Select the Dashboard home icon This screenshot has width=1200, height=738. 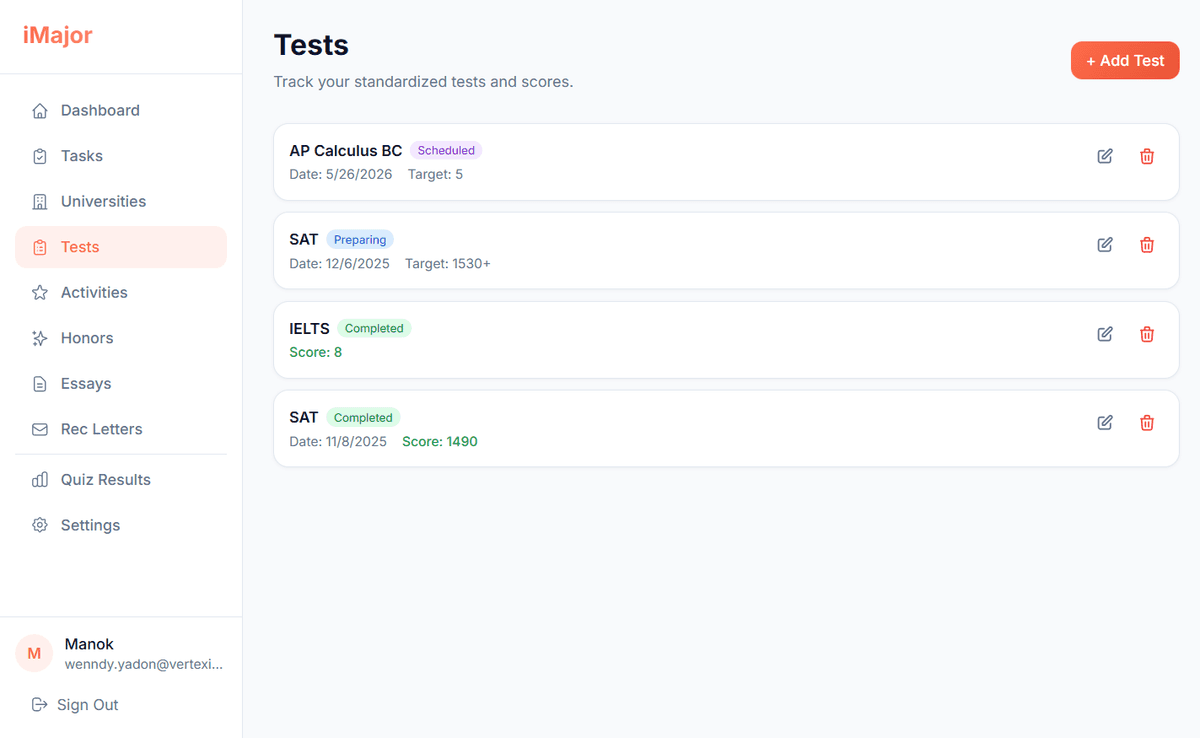(x=40, y=110)
